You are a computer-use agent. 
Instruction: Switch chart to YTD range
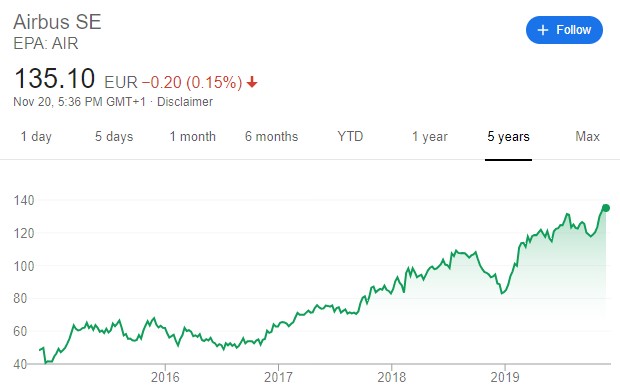[350, 136]
